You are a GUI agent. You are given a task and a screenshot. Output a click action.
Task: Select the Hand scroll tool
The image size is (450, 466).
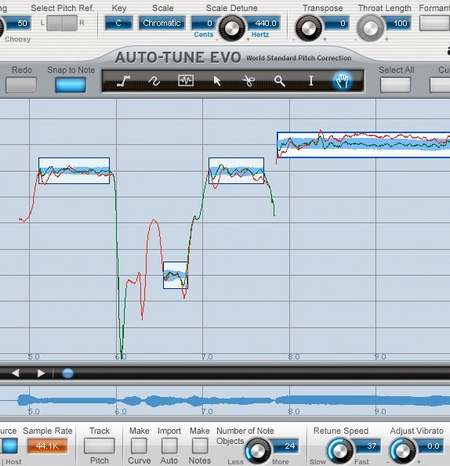[x=342, y=81]
